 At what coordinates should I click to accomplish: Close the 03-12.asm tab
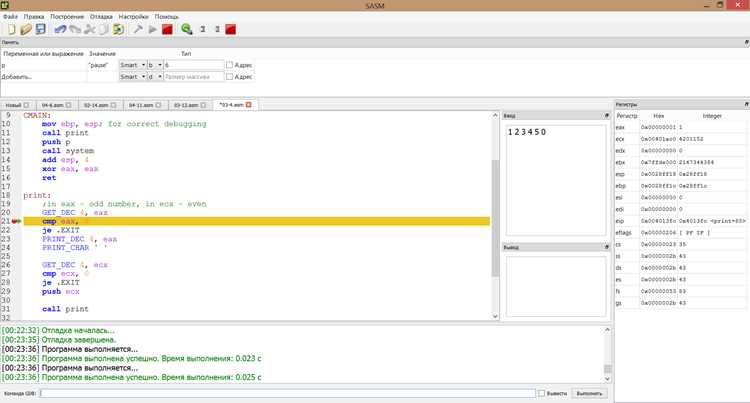pyautogui.click(x=203, y=105)
